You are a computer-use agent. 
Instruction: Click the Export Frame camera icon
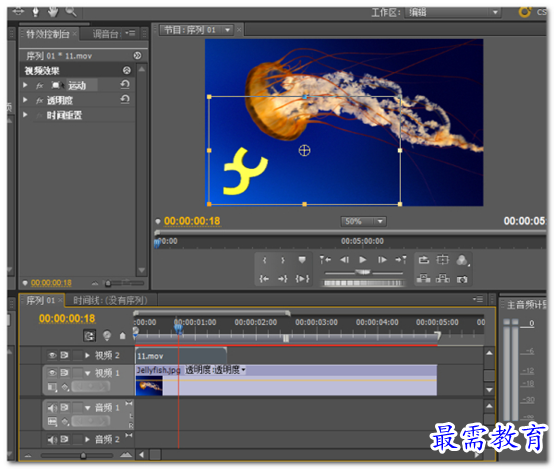click(x=461, y=279)
